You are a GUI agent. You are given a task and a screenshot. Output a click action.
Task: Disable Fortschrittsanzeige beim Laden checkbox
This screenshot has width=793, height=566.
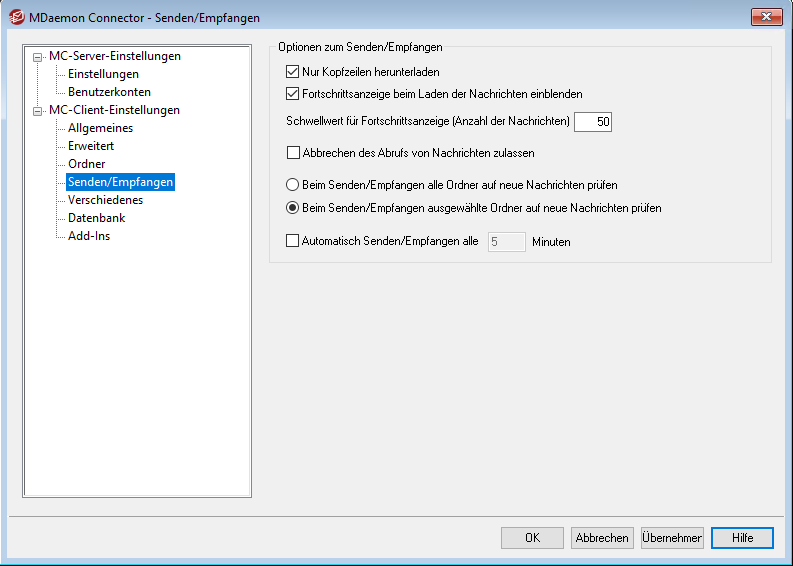293,94
